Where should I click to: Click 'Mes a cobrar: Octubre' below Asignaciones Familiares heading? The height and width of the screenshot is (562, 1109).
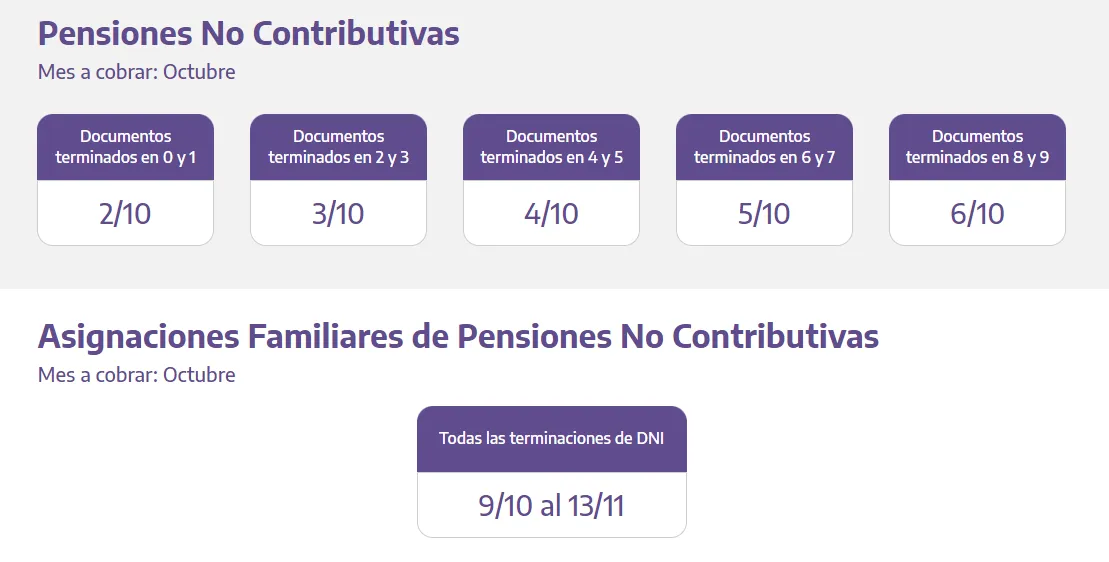click(x=136, y=375)
